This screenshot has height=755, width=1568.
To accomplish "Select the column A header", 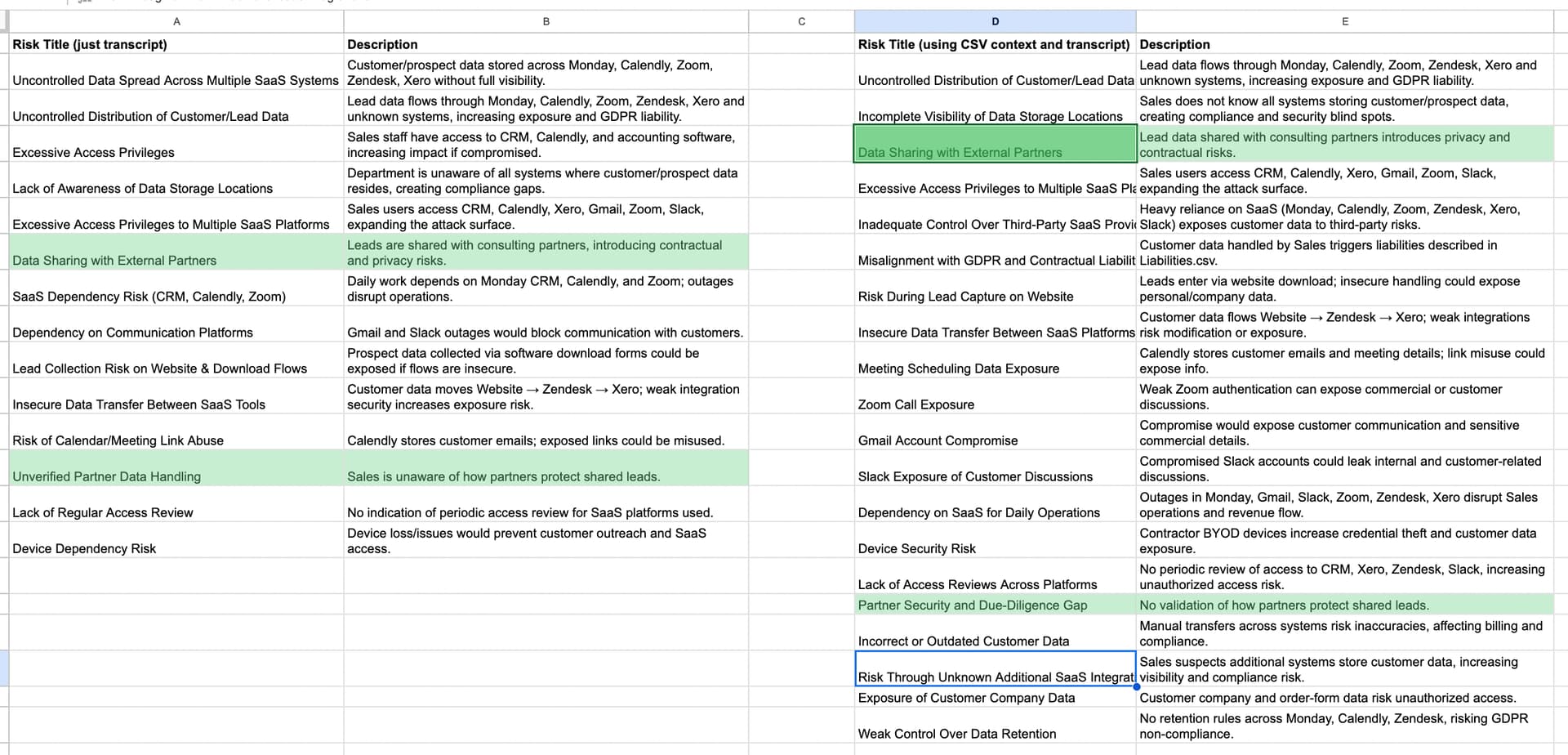I will click(176, 21).
